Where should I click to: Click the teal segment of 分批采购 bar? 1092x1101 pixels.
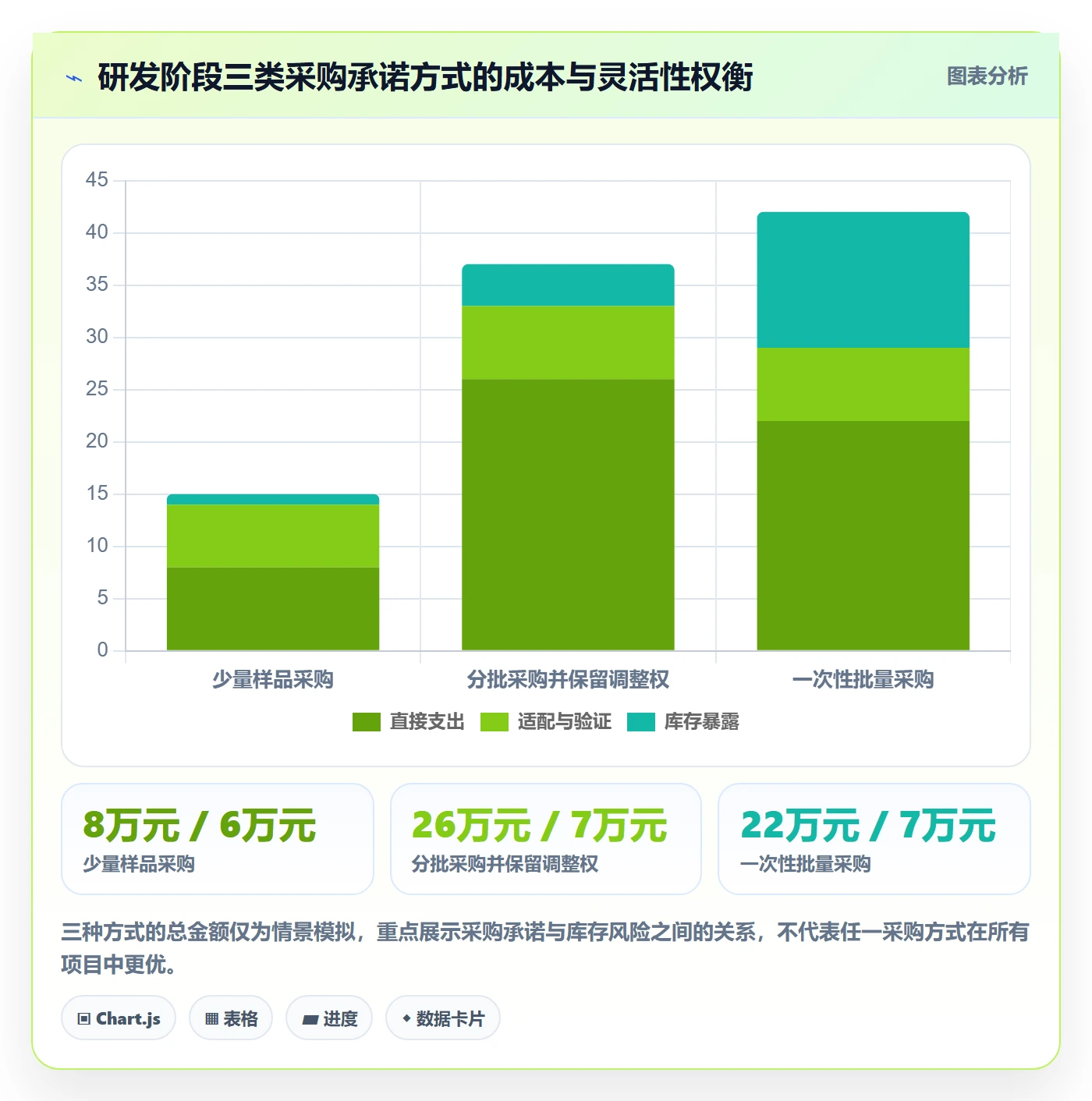tap(568, 285)
